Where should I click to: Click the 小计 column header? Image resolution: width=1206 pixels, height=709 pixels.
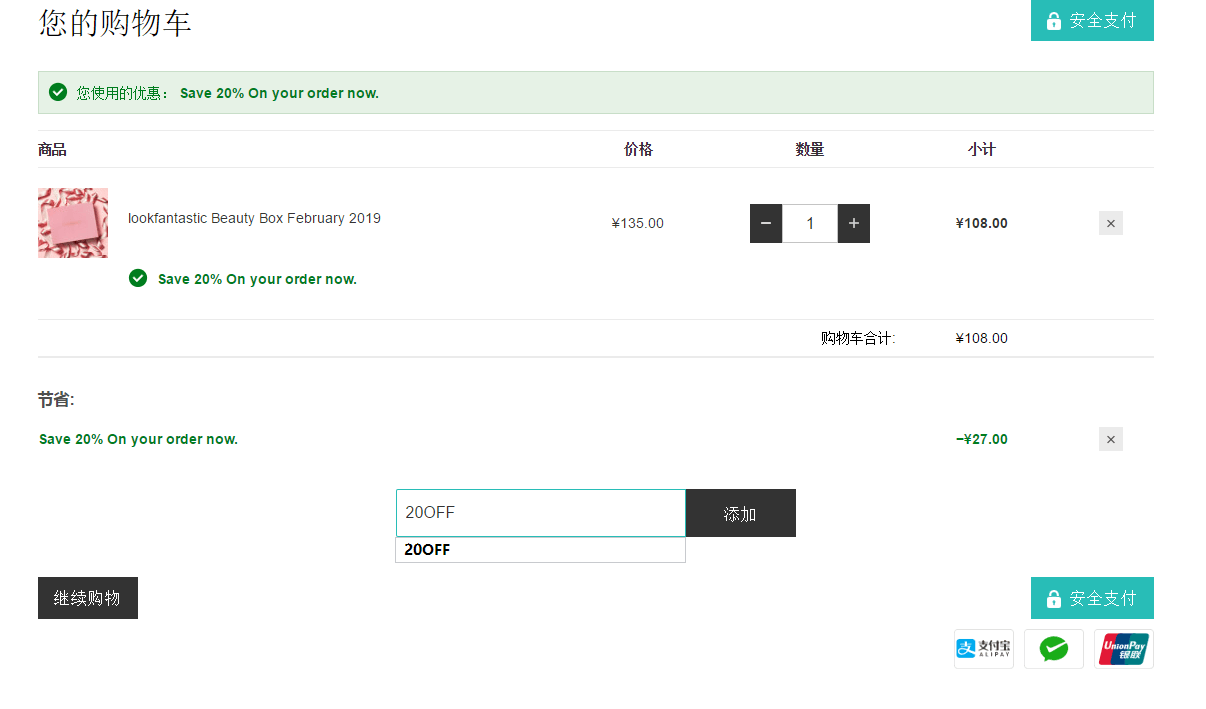(982, 149)
